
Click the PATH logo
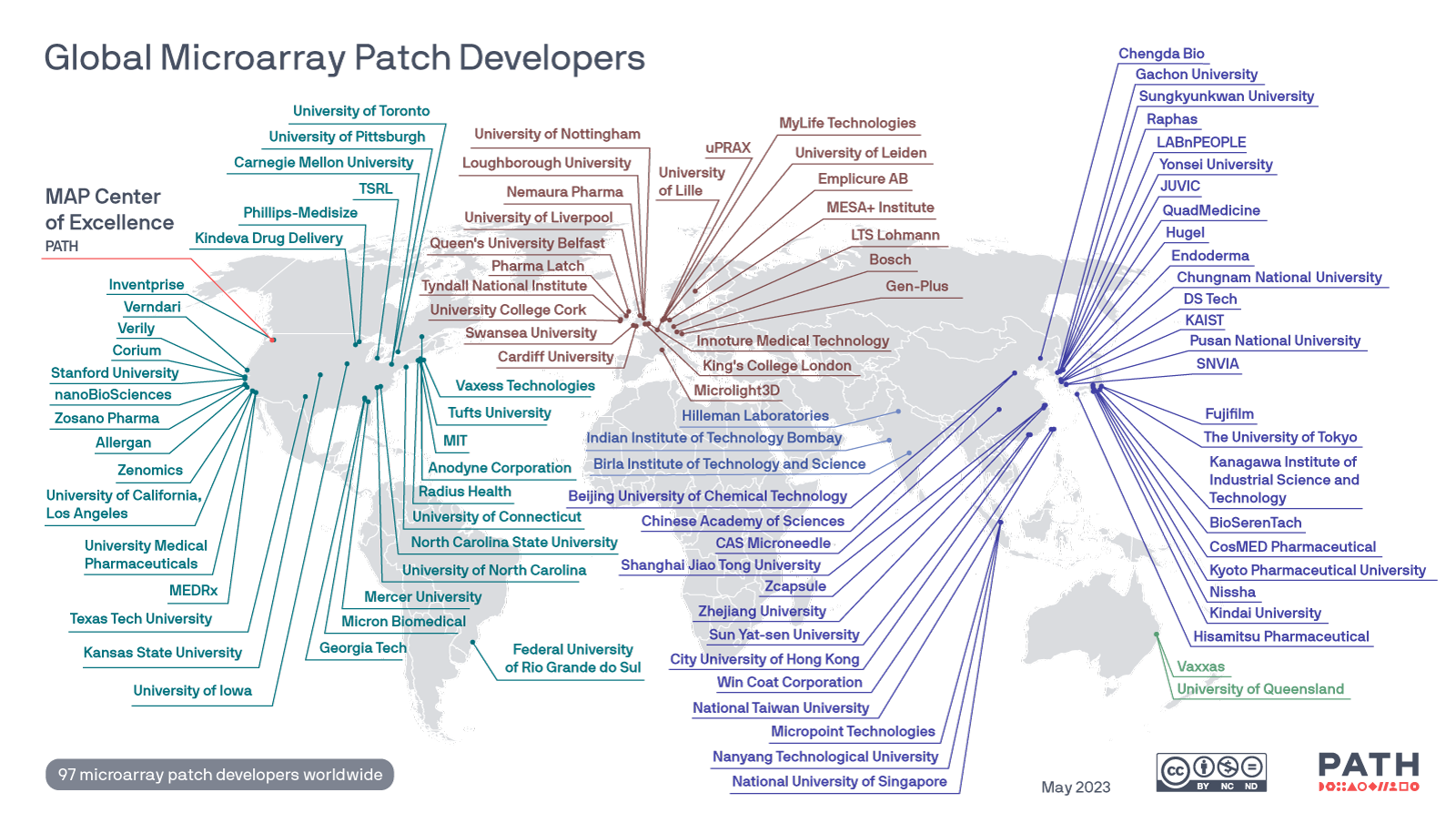pos(1369,771)
